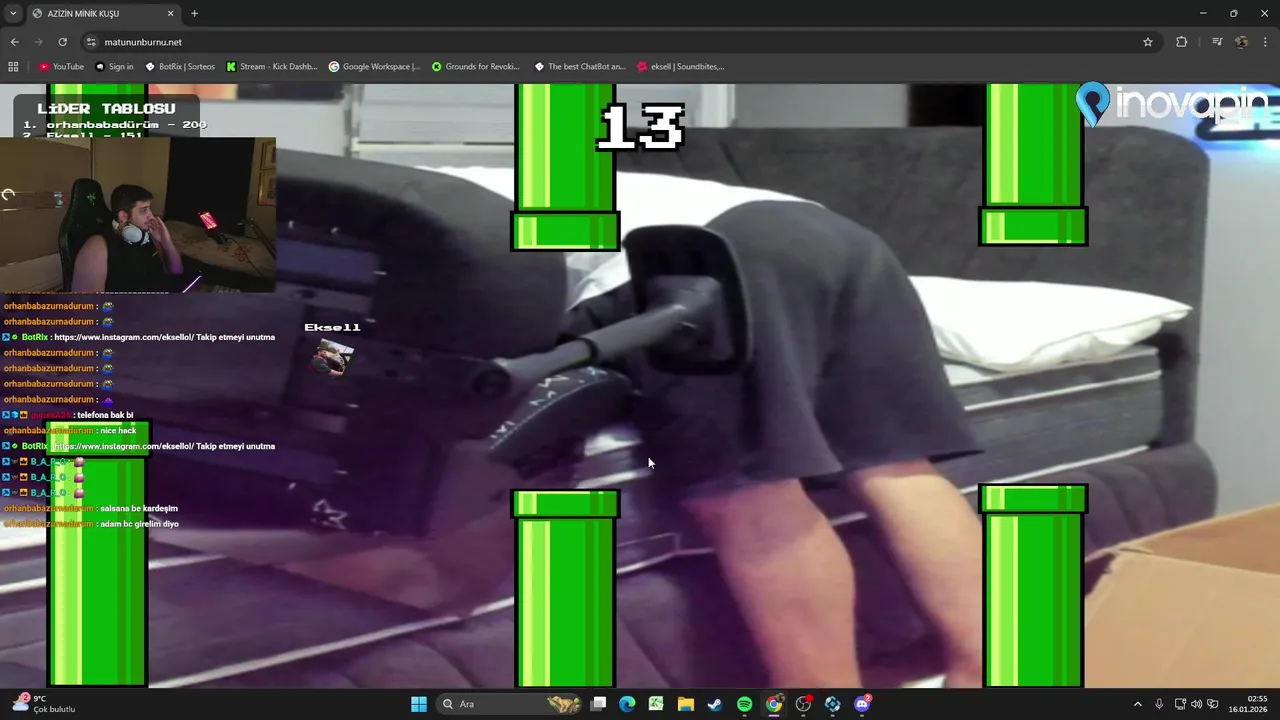Open the Chrome profile avatar

coord(1241,42)
